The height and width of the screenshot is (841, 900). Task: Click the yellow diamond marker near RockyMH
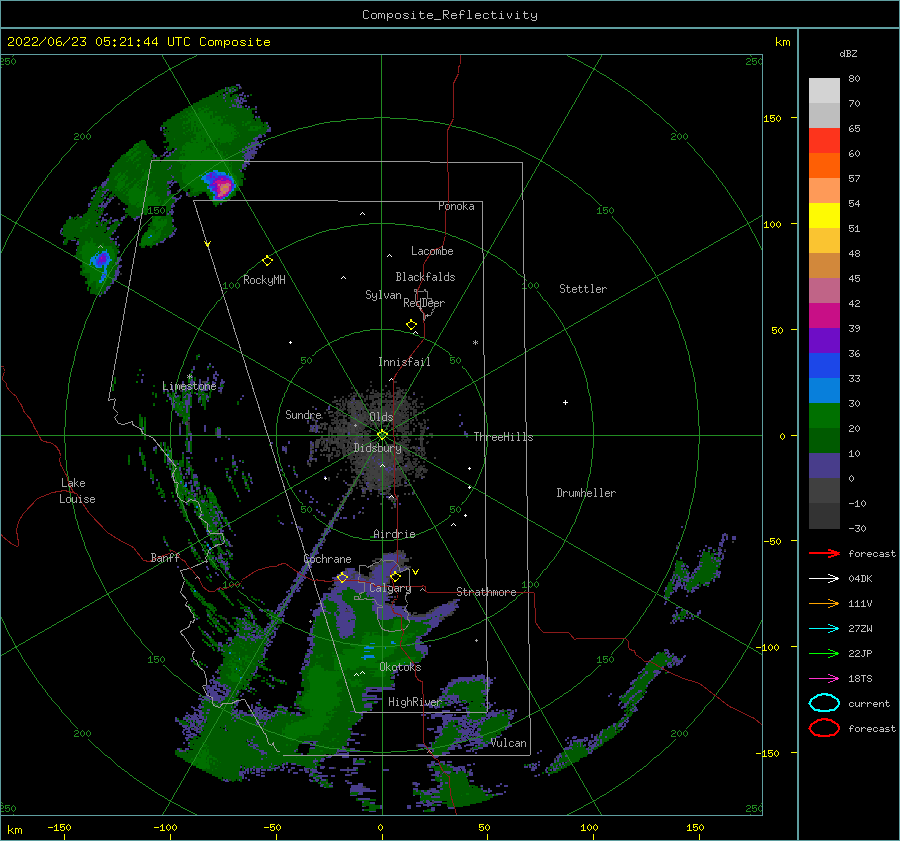pyautogui.click(x=267, y=261)
